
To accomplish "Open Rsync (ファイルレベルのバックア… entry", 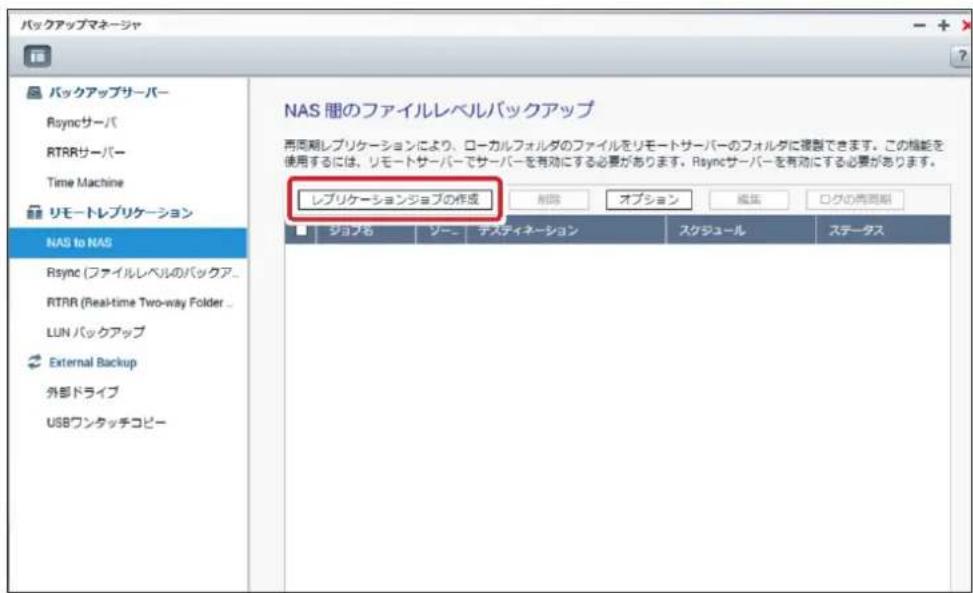I will pos(142,272).
